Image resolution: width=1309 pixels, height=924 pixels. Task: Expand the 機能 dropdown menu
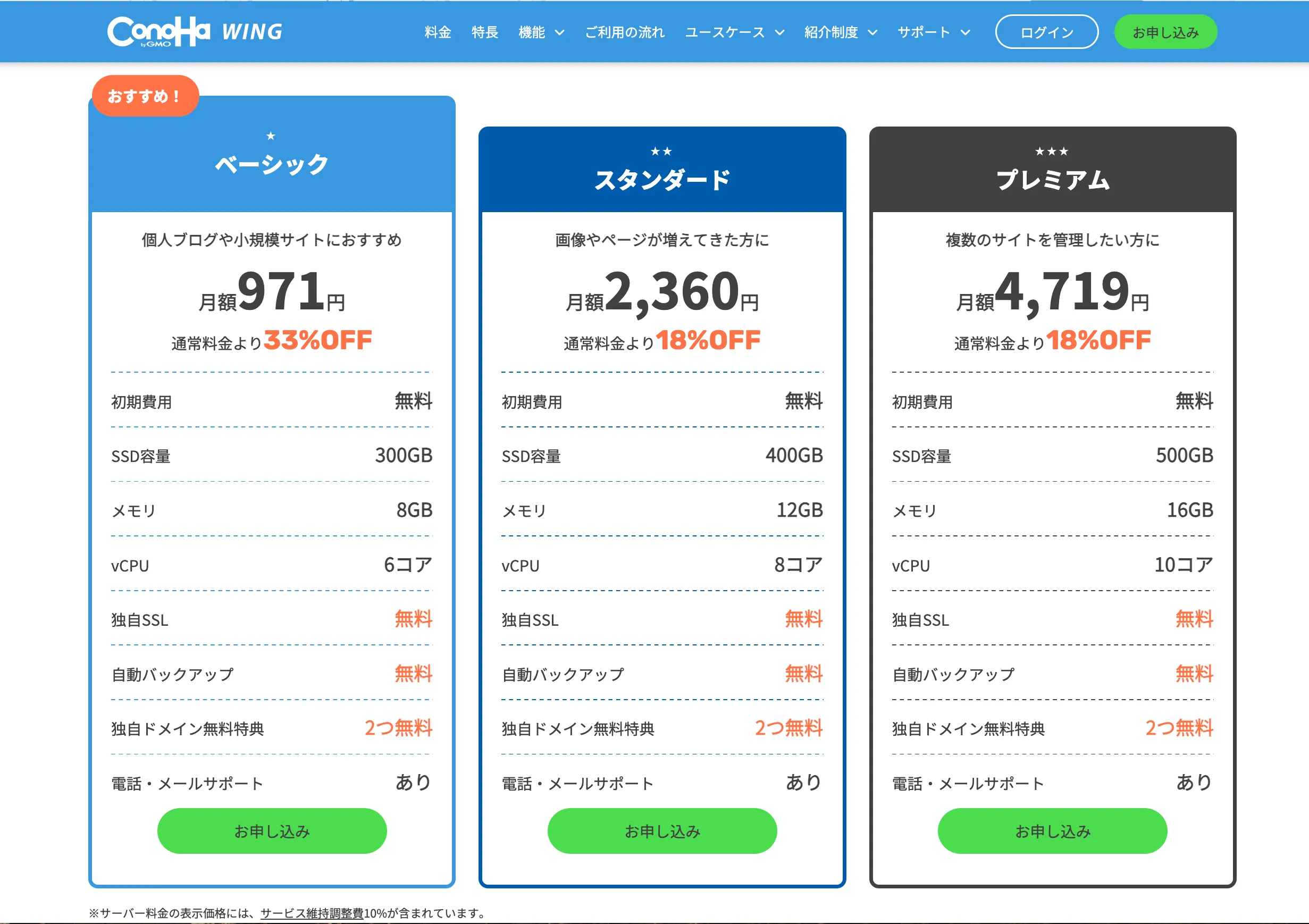pos(541,32)
